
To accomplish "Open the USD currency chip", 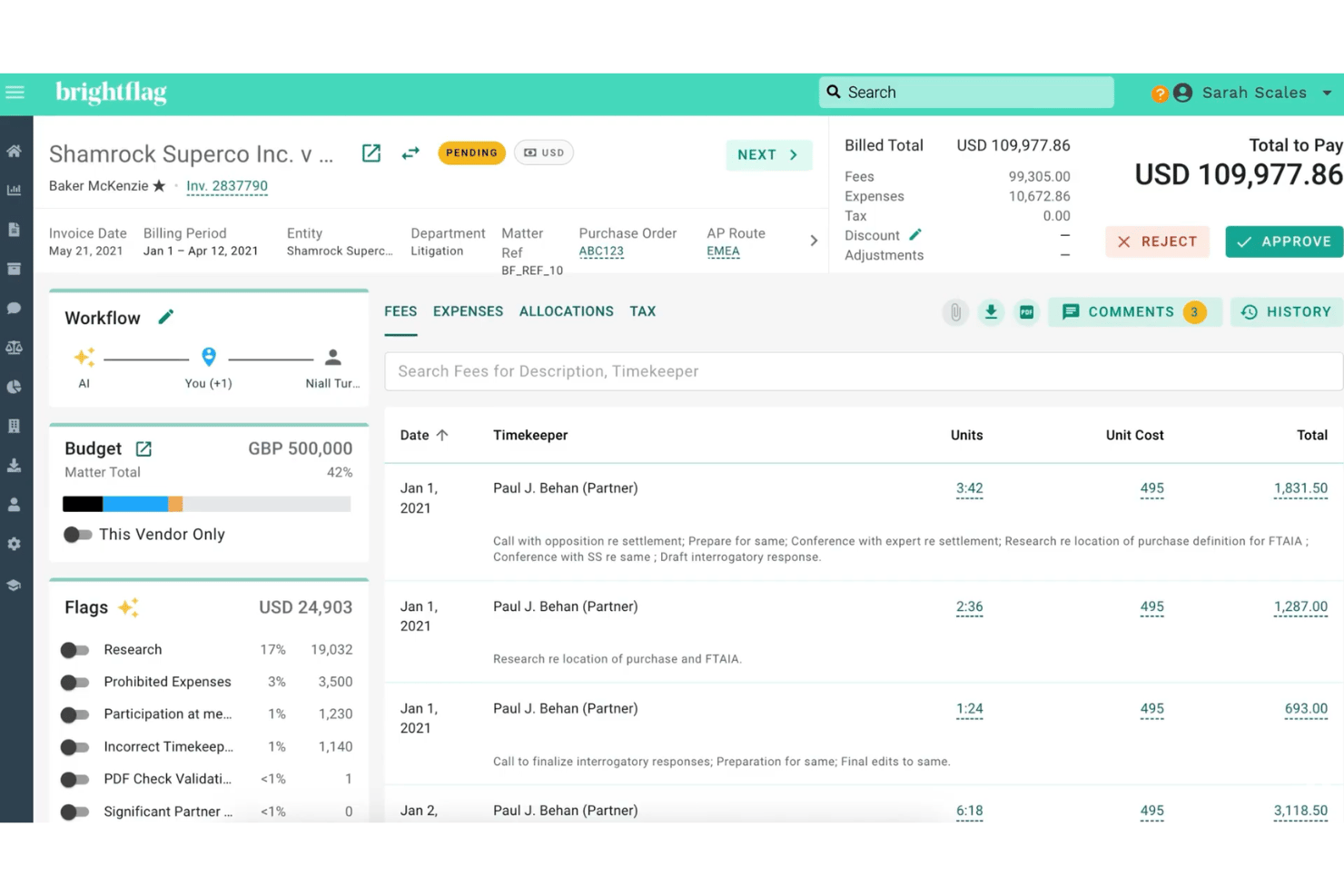I will [544, 153].
